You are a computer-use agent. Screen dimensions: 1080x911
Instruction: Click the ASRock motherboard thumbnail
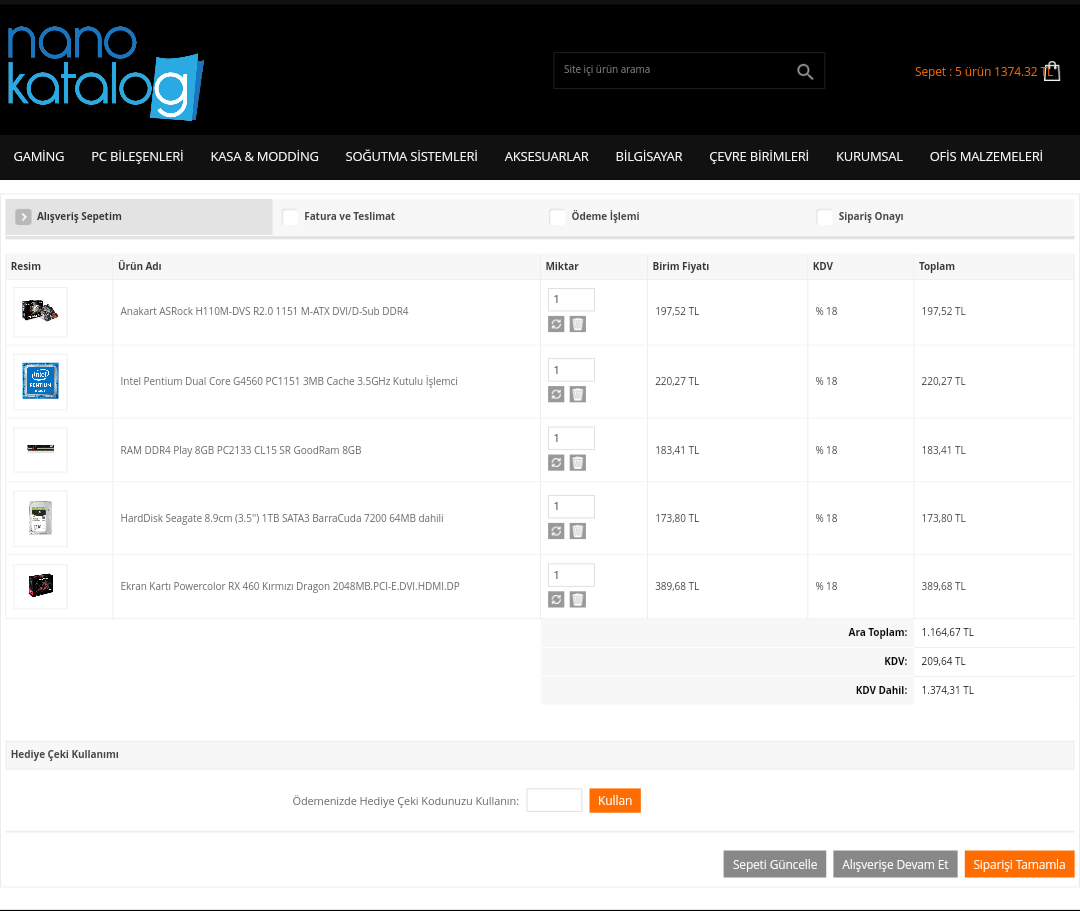point(41,312)
